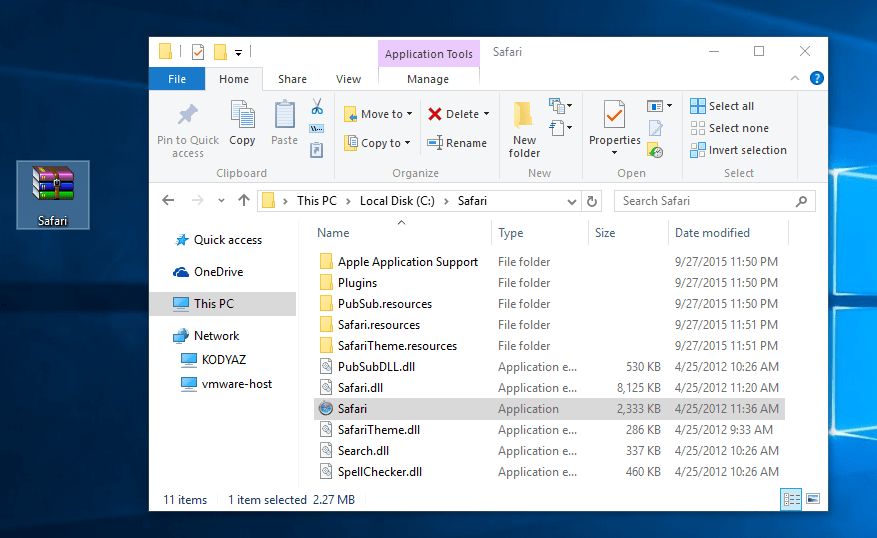Viewport: 877px width, 538px height.
Task: Switch to Large icons view in status bar
Action: point(813,499)
